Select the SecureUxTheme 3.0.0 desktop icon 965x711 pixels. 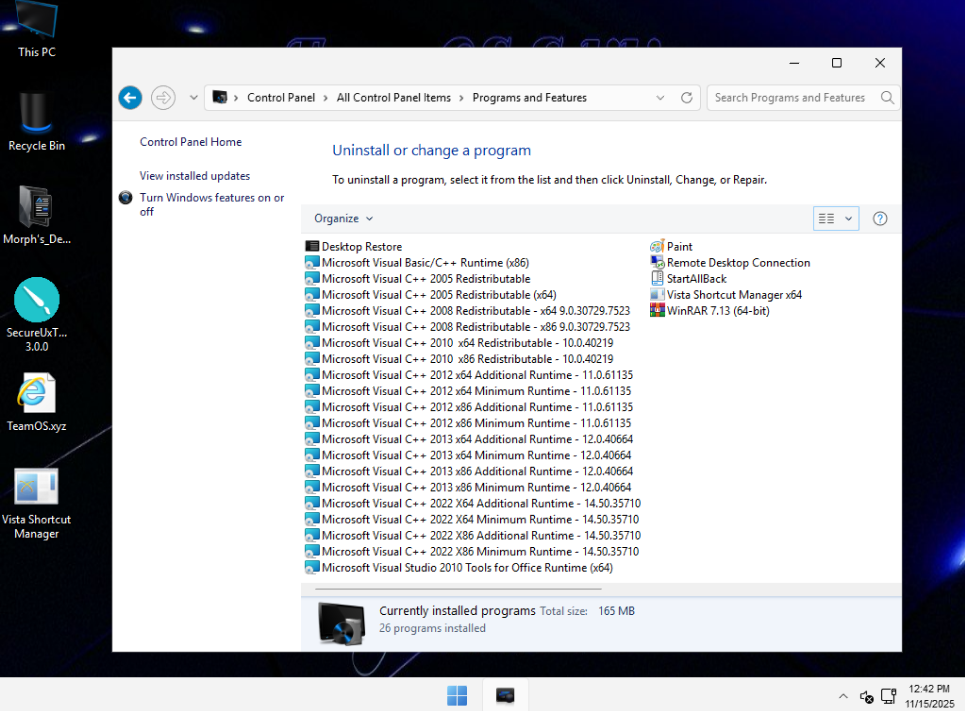click(36, 315)
